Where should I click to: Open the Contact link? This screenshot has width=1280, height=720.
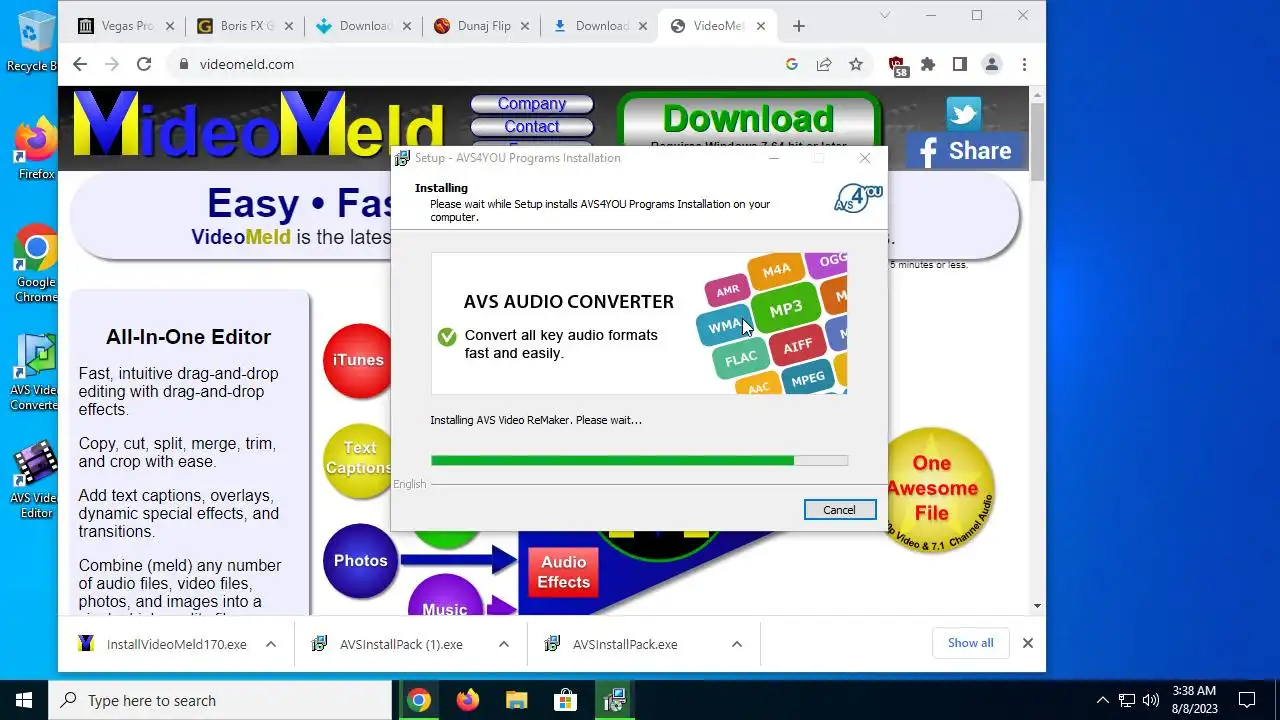coord(532,127)
